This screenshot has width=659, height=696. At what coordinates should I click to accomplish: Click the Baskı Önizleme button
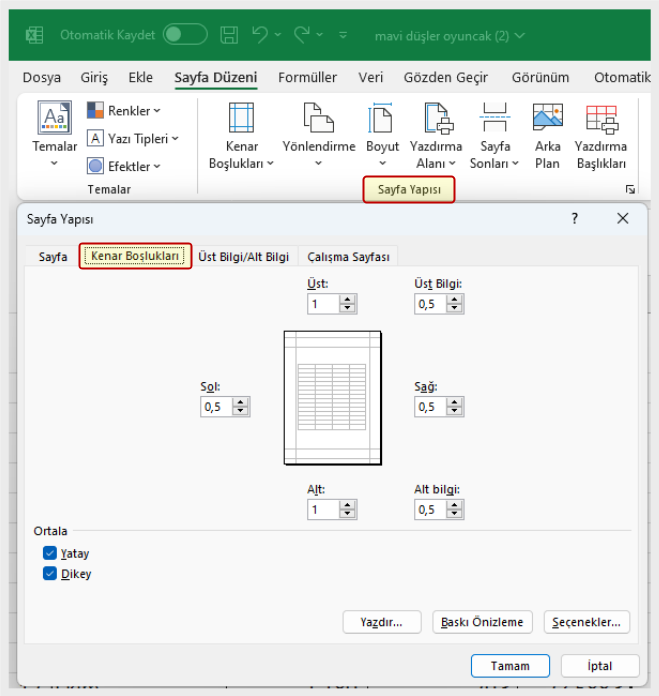coord(482,622)
